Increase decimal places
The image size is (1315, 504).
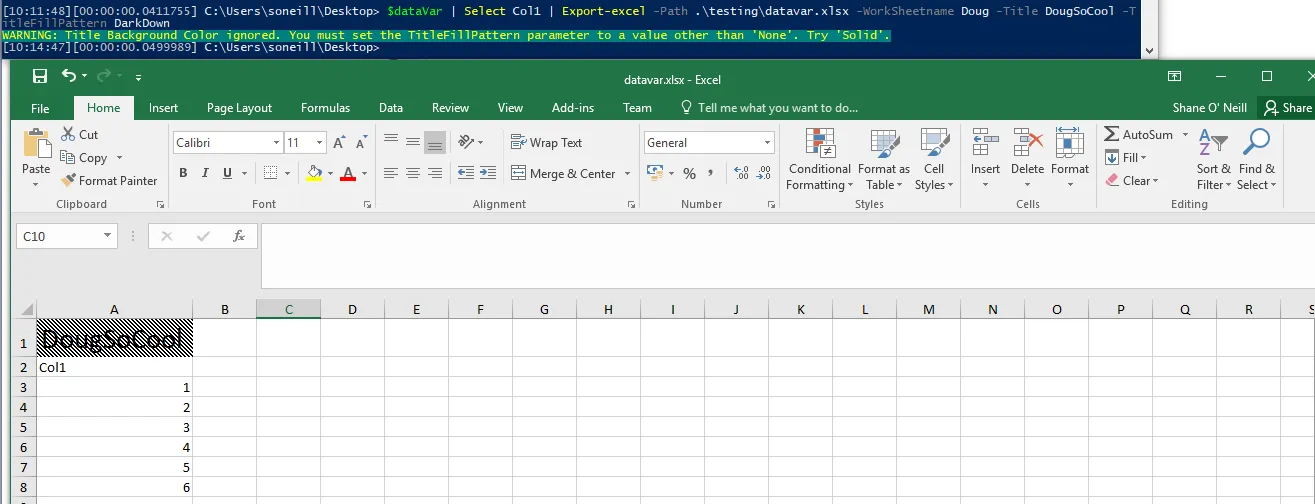(741, 173)
